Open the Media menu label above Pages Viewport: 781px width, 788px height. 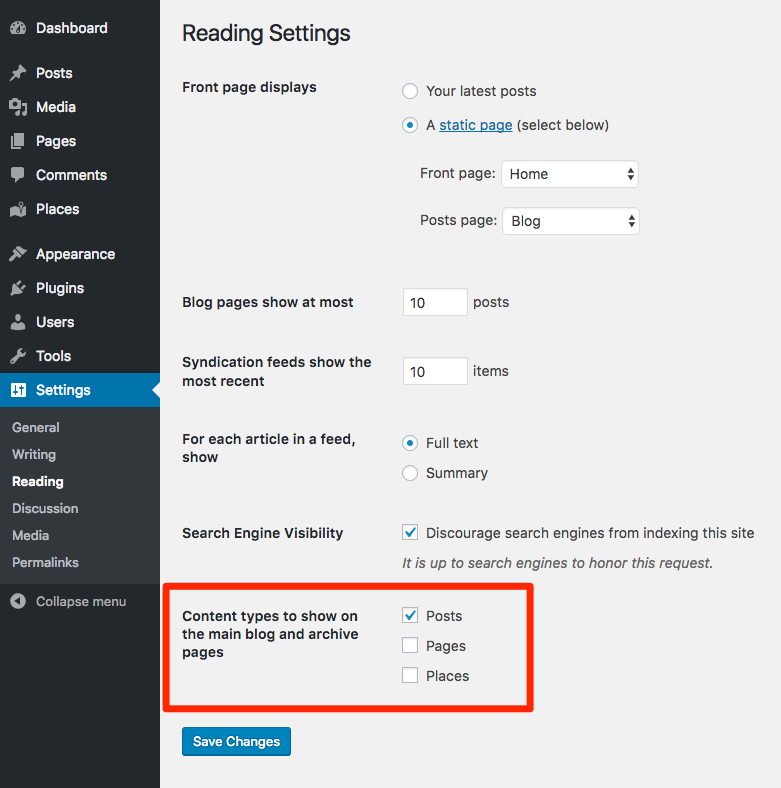(x=56, y=107)
